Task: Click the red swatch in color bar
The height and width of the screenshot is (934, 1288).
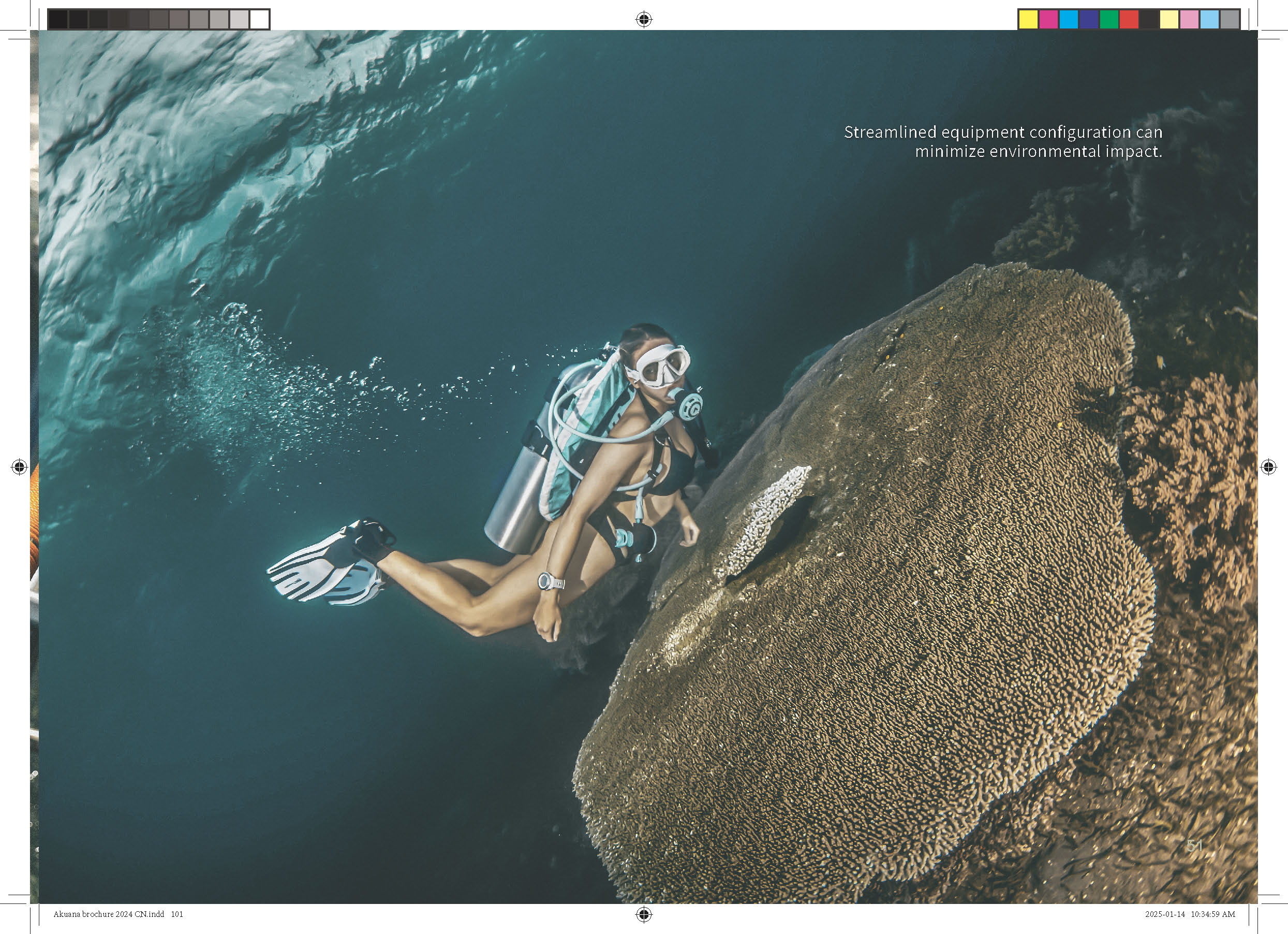Action: (x=1129, y=19)
